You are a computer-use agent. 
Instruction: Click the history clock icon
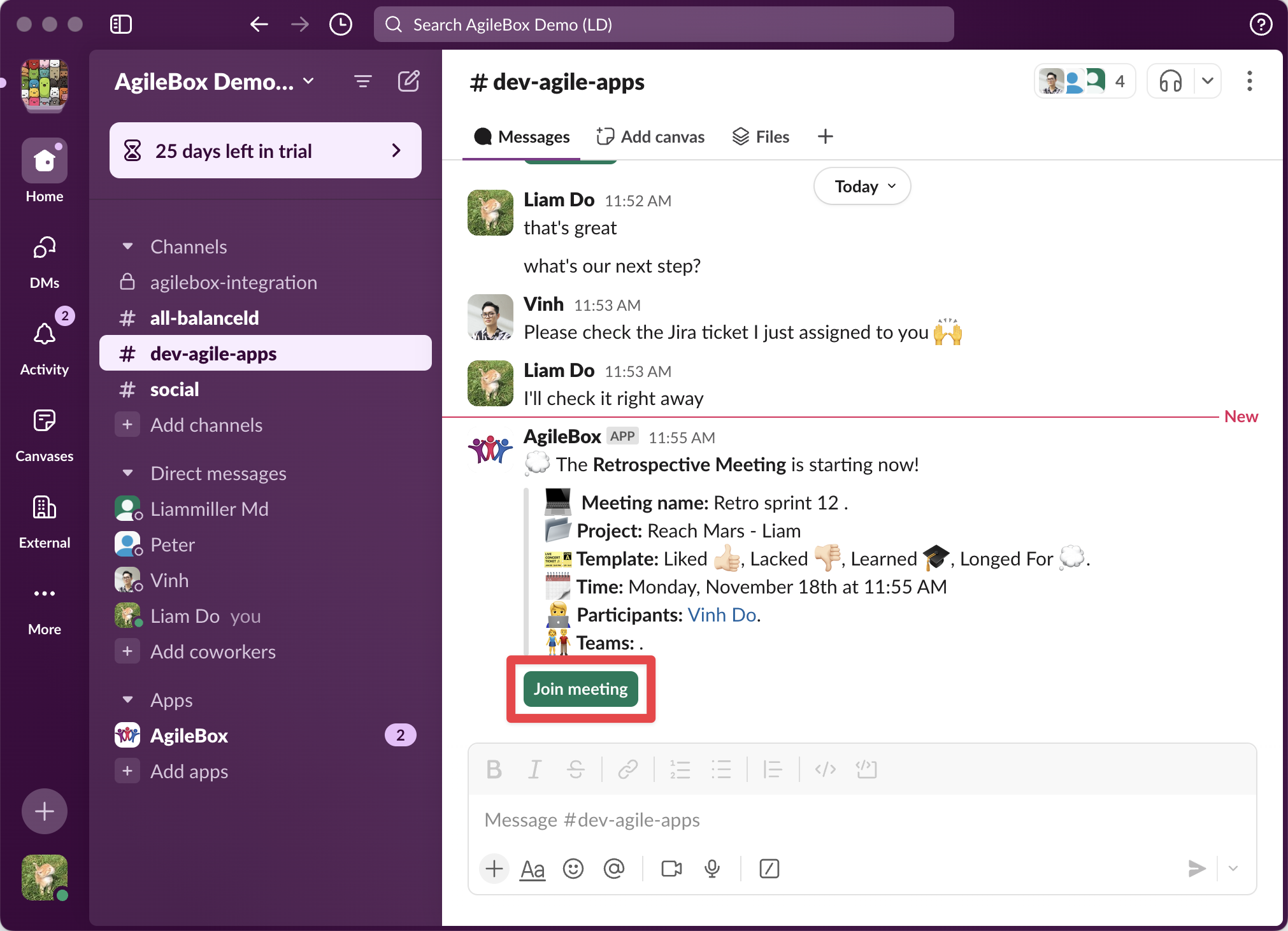[x=341, y=25]
